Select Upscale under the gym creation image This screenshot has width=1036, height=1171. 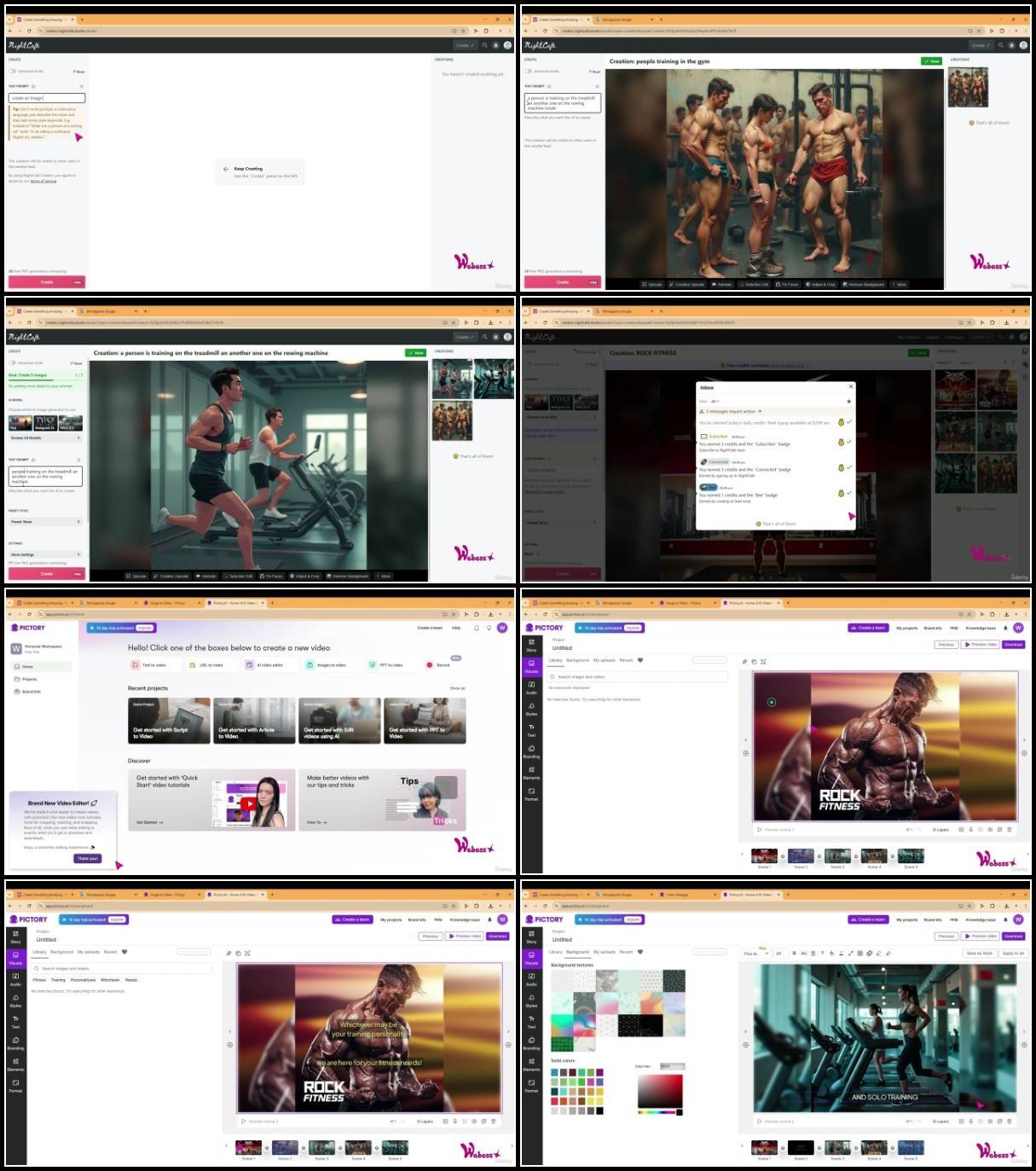(652, 284)
